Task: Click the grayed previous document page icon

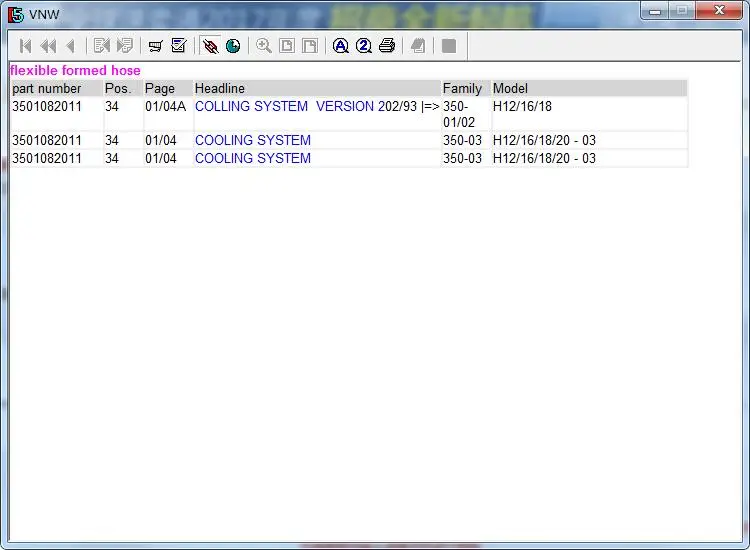Action: click(102, 46)
